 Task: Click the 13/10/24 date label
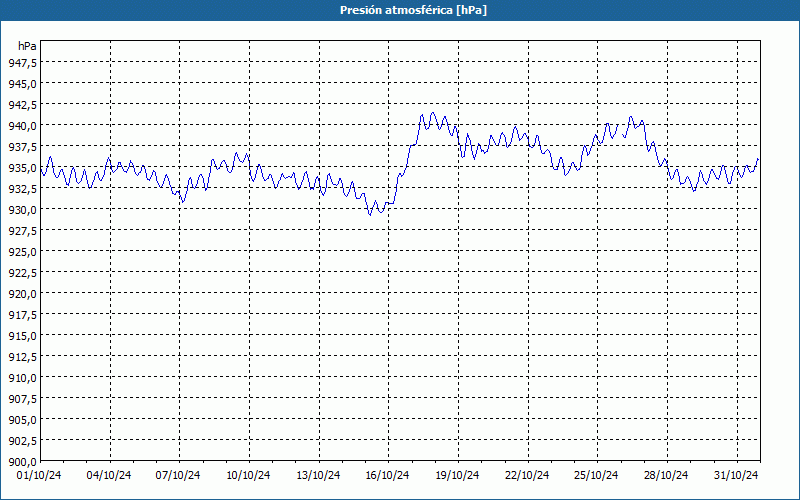tap(318, 475)
